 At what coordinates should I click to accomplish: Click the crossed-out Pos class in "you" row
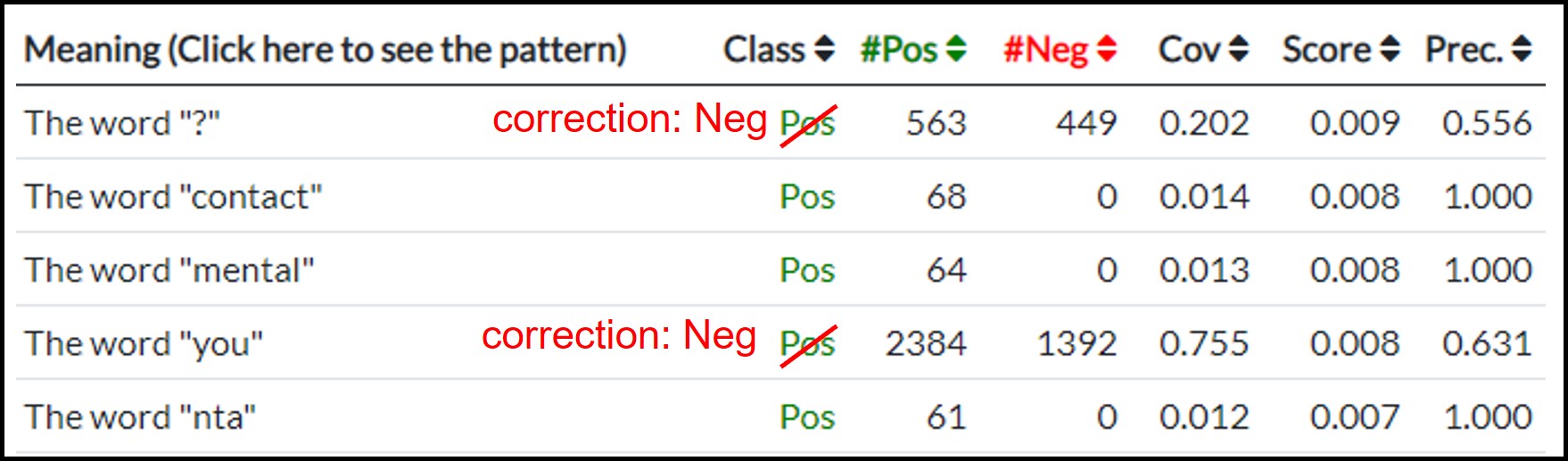point(807,343)
